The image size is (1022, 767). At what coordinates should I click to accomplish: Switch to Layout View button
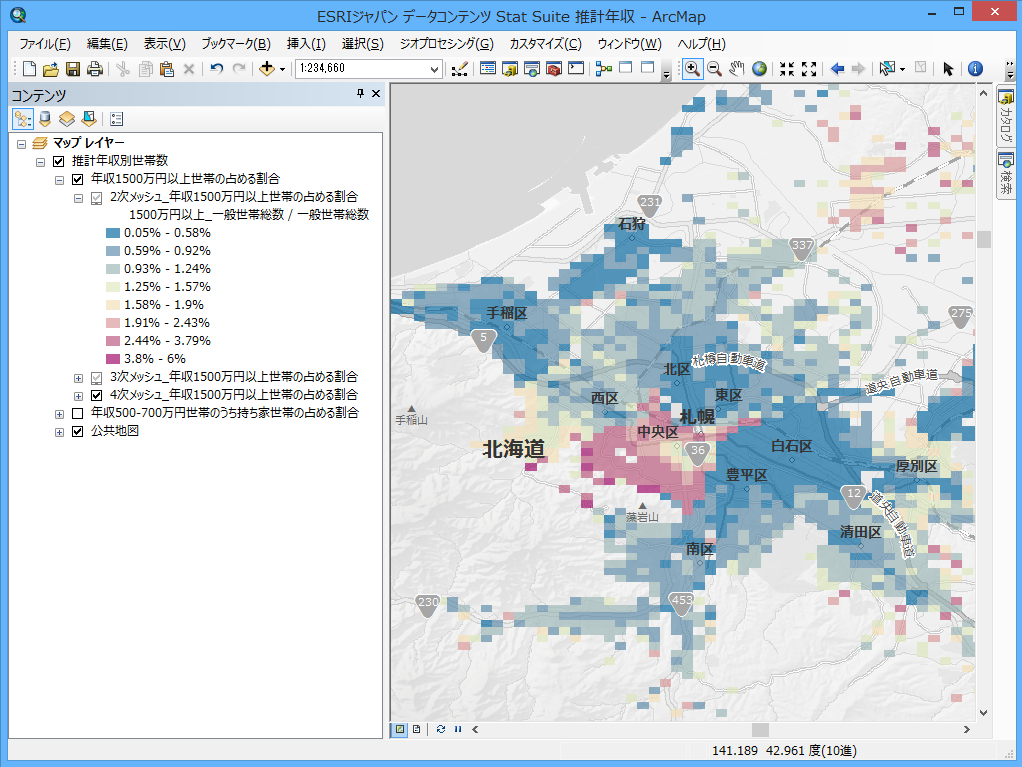click(416, 729)
